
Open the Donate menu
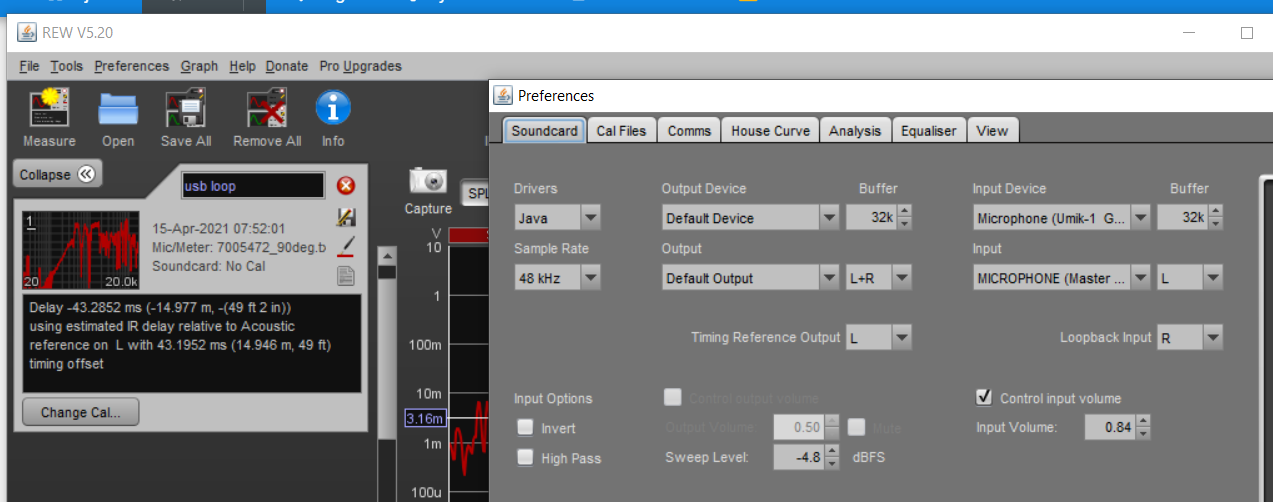tap(287, 66)
